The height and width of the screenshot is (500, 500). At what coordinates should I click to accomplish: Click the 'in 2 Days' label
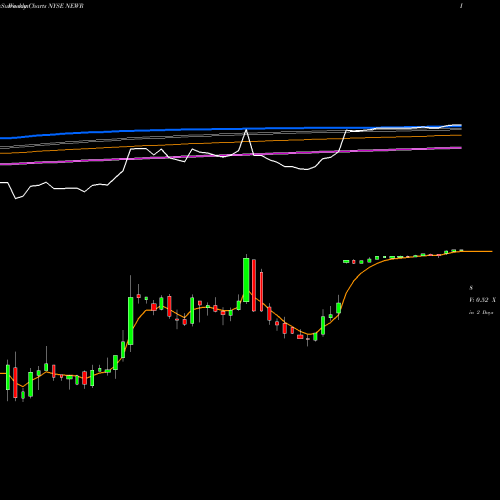(481, 312)
